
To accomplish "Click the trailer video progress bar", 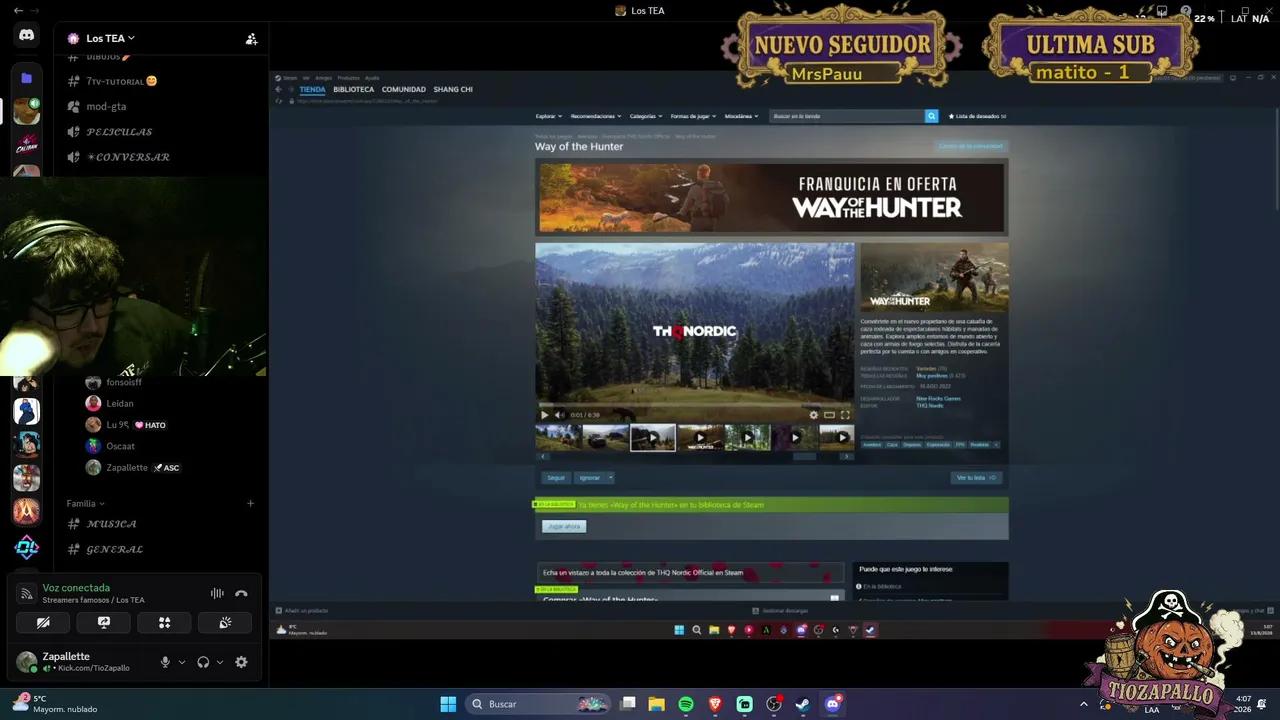I will pos(695,406).
